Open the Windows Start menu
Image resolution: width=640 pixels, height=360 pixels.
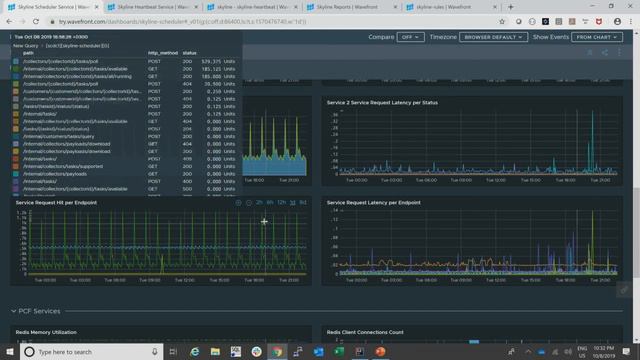click(x=10, y=351)
